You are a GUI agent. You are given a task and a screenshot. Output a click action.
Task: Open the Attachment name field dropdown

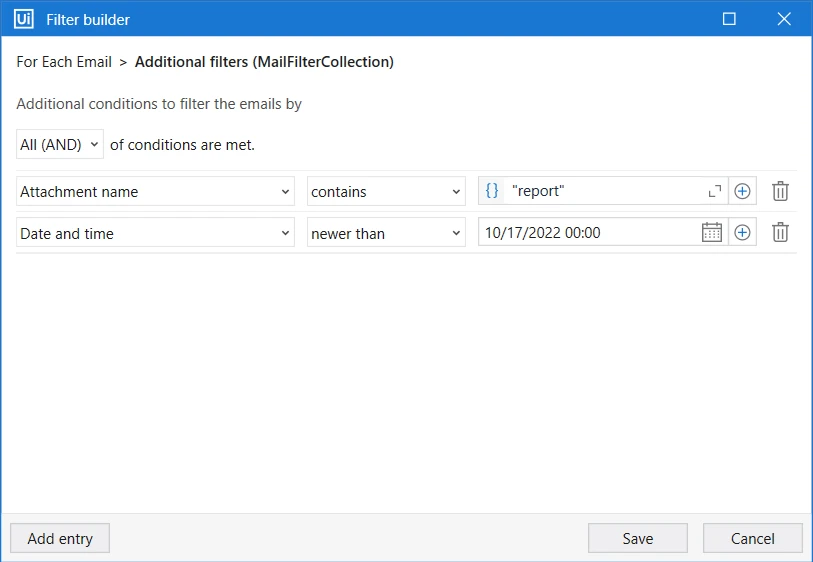click(155, 191)
